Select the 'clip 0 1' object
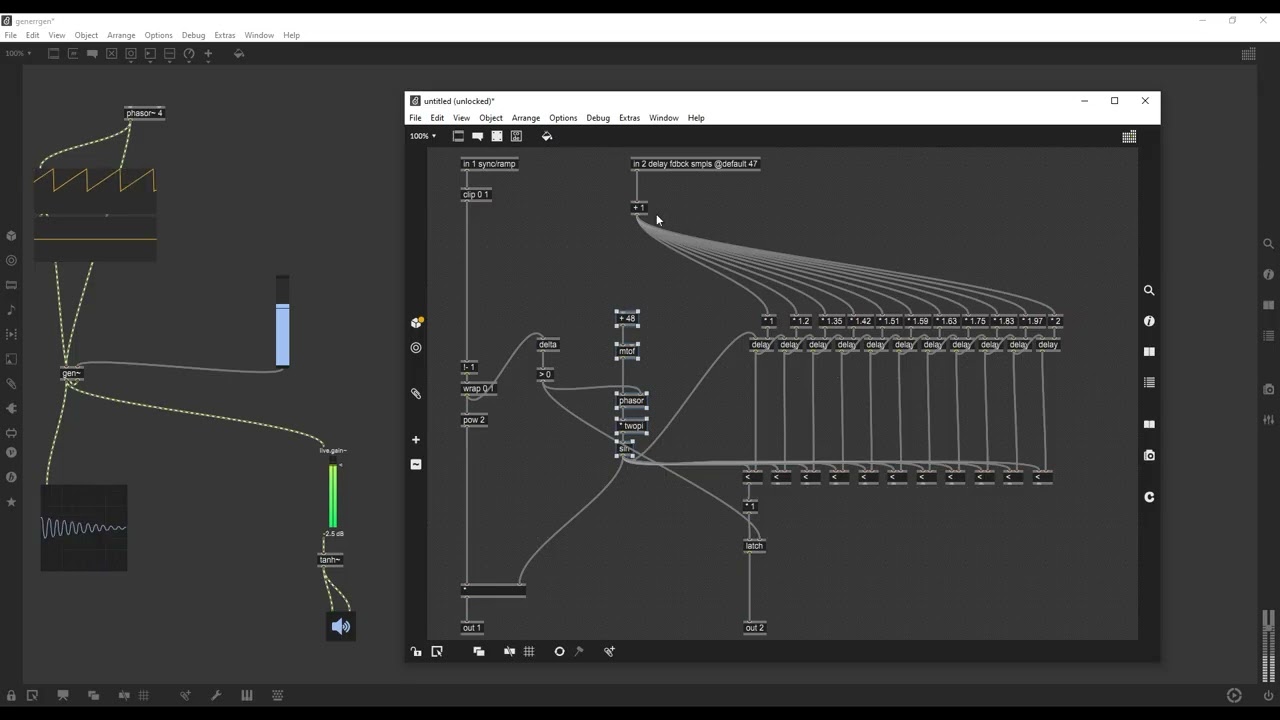 pos(476,195)
